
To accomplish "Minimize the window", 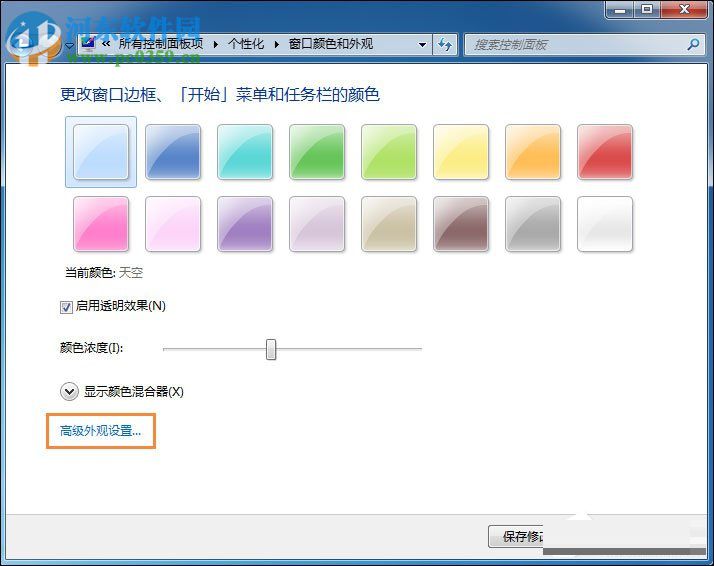I will click(620, 10).
